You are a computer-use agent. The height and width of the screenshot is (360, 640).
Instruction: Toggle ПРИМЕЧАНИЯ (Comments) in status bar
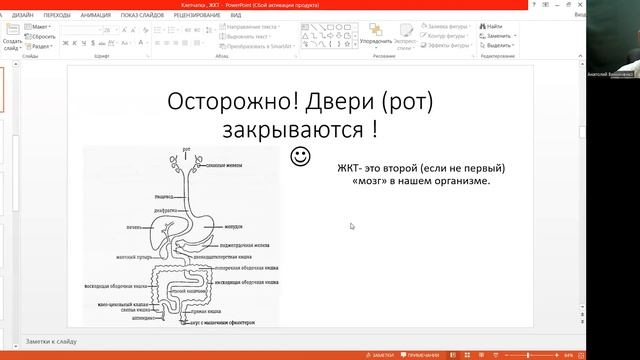coord(420,356)
